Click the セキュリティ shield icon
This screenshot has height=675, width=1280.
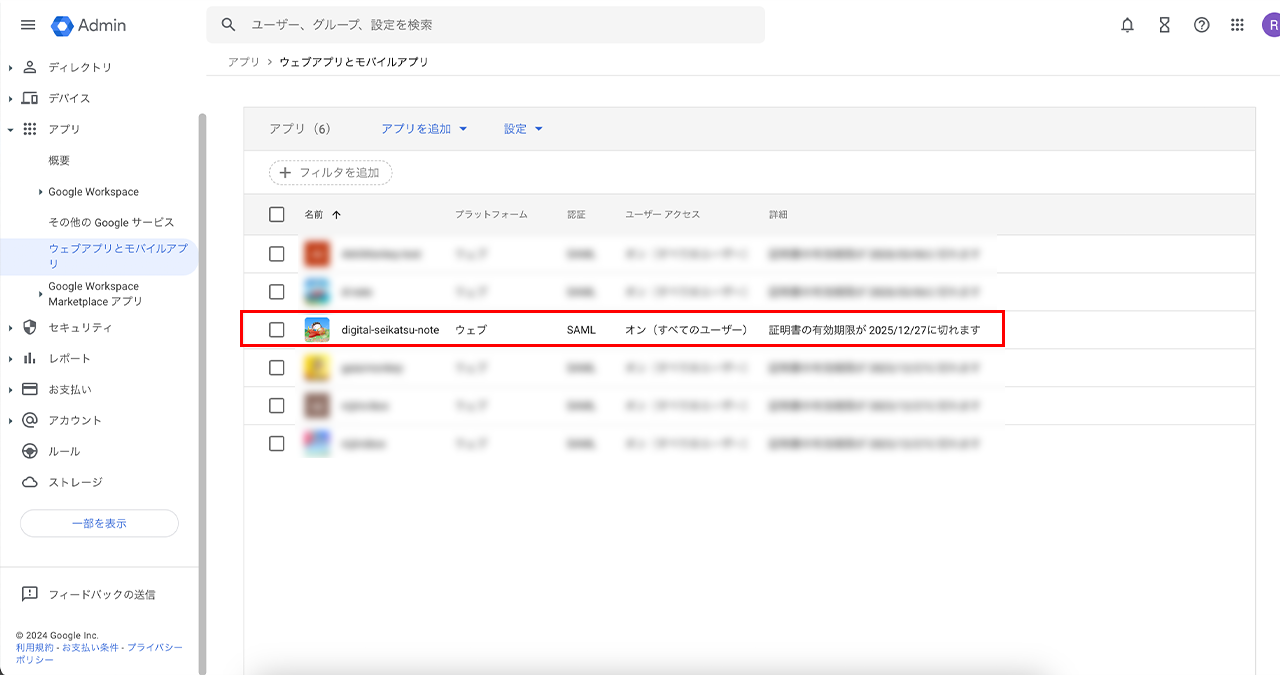(x=30, y=327)
